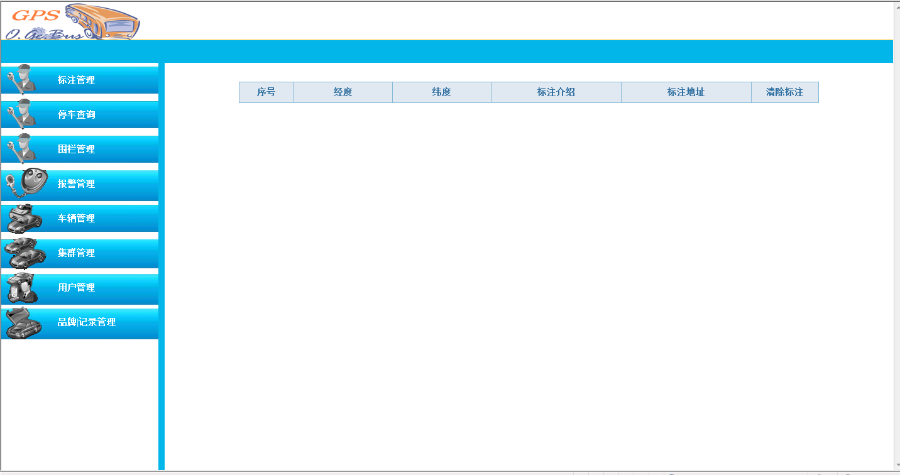Open 品牌|记录管理 menu item

coord(79,322)
